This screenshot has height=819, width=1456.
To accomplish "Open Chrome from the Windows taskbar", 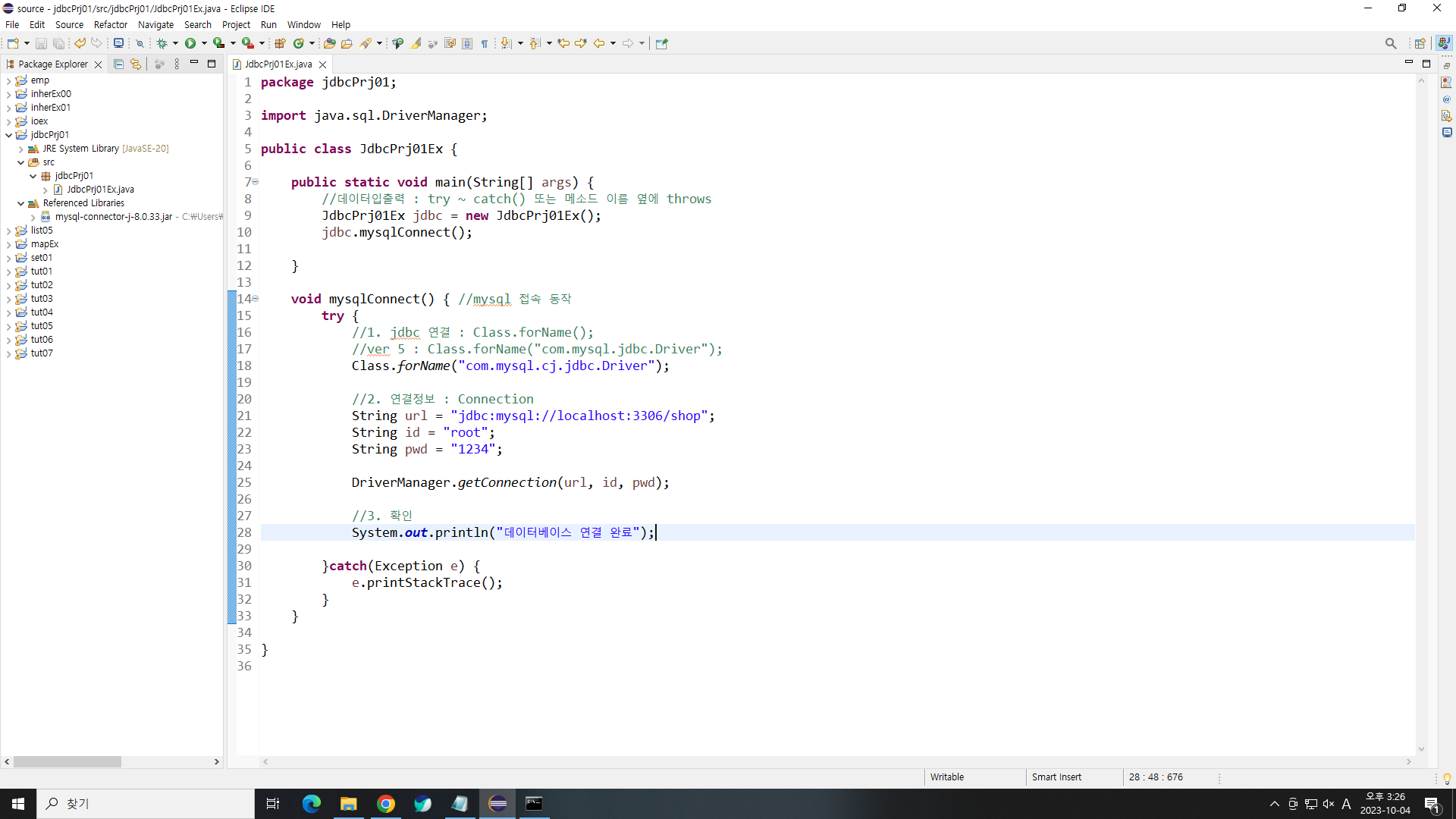I will point(385,804).
